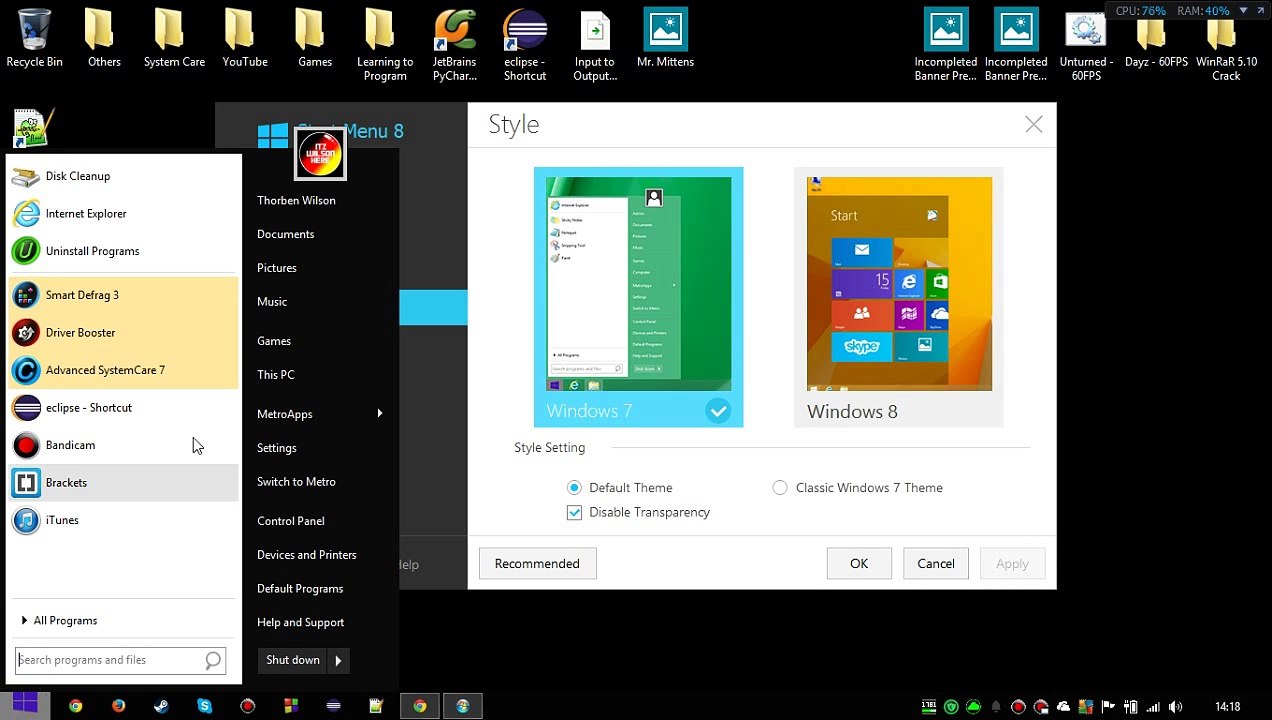Image resolution: width=1272 pixels, height=720 pixels.
Task: Click the Recommended button in Style dialog
Action: pos(537,564)
